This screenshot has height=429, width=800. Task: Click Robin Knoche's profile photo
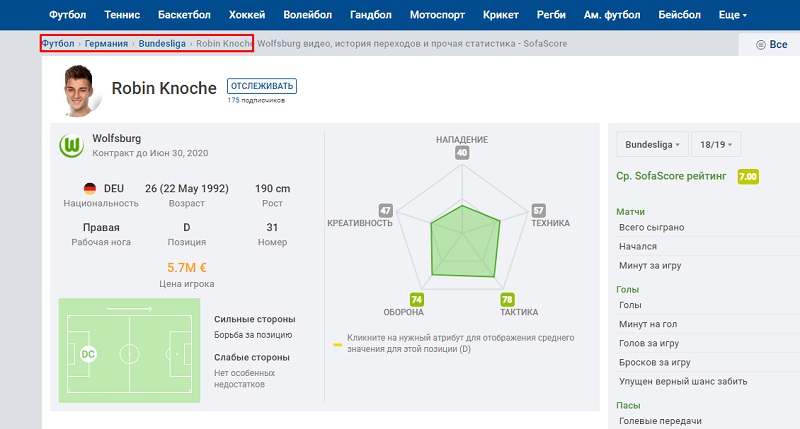pyautogui.click(x=77, y=91)
